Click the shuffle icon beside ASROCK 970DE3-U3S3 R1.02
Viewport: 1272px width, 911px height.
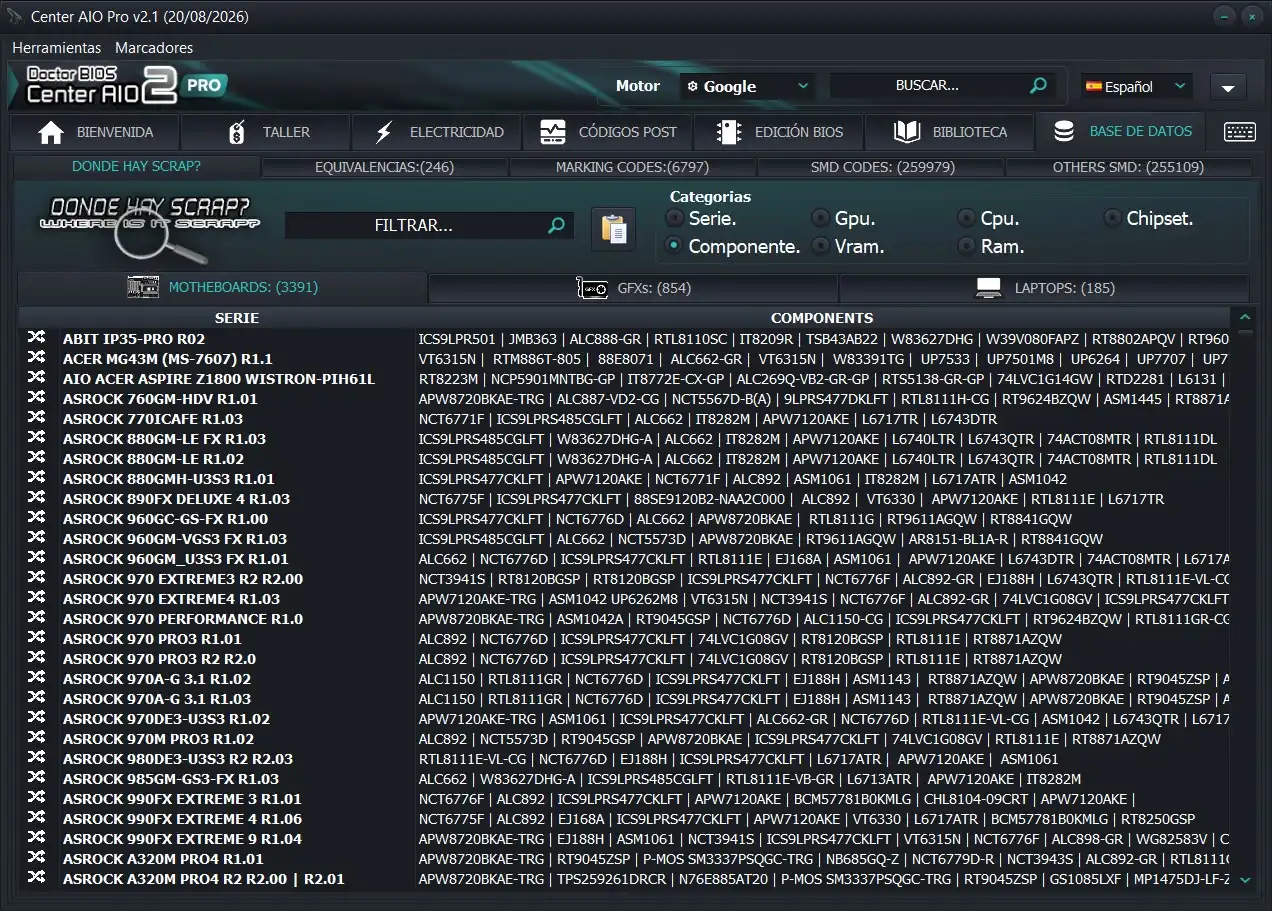point(37,719)
